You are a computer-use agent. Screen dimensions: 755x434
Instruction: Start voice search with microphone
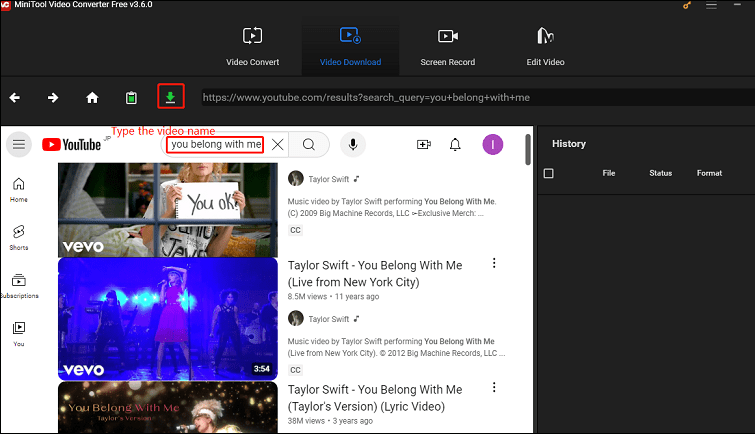[353, 145]
